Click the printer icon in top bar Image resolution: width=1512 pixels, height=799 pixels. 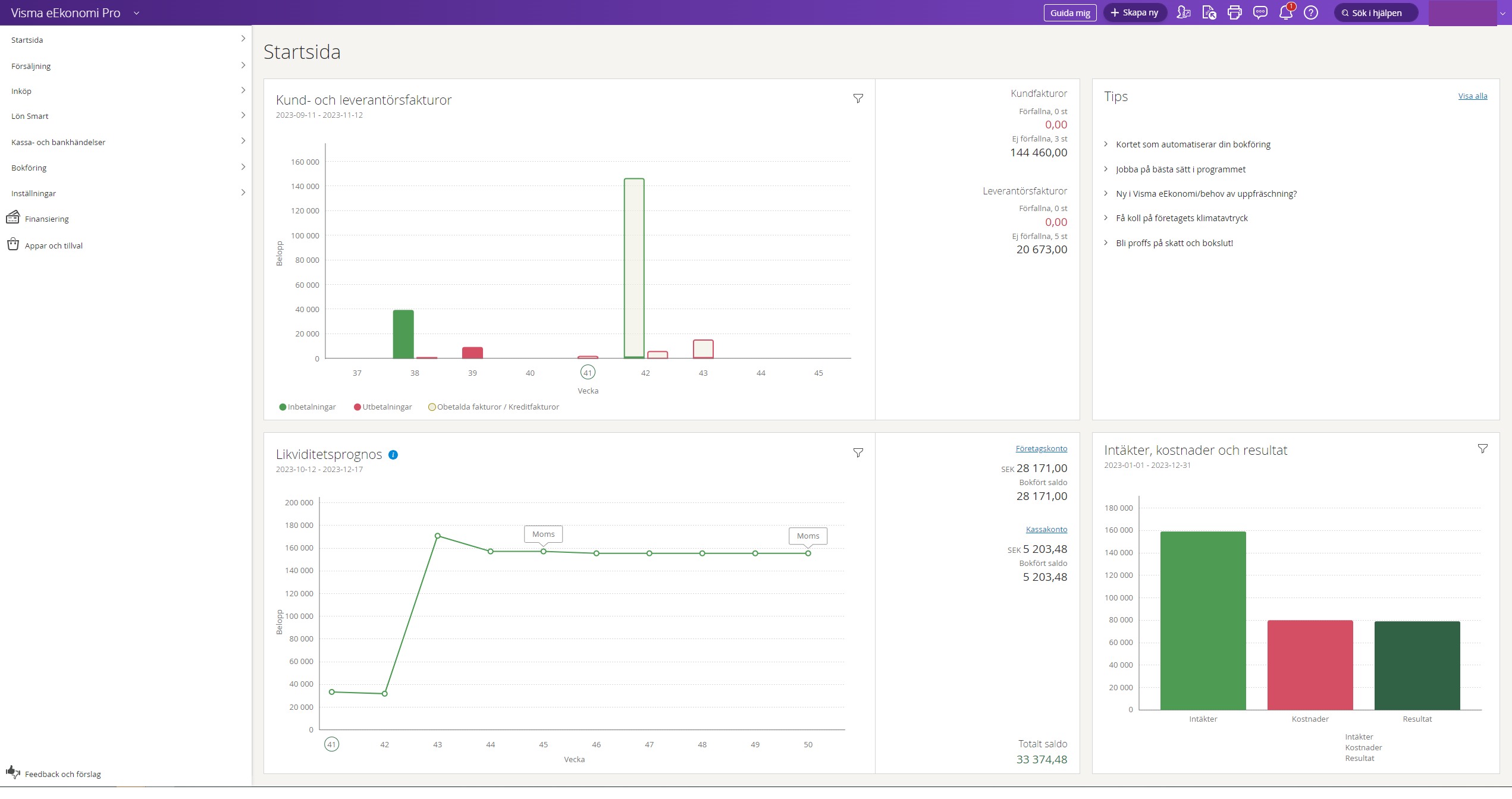tap(1234, 12)
